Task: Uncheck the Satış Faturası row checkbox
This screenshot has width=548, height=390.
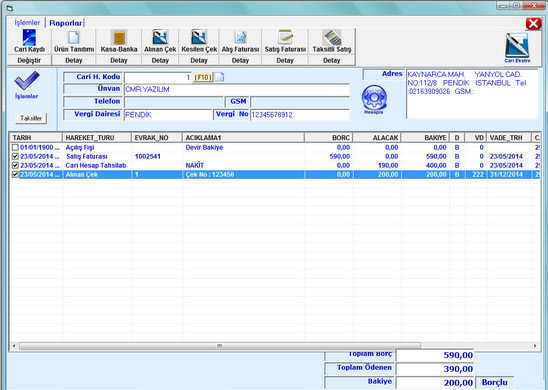Action: 15,157
